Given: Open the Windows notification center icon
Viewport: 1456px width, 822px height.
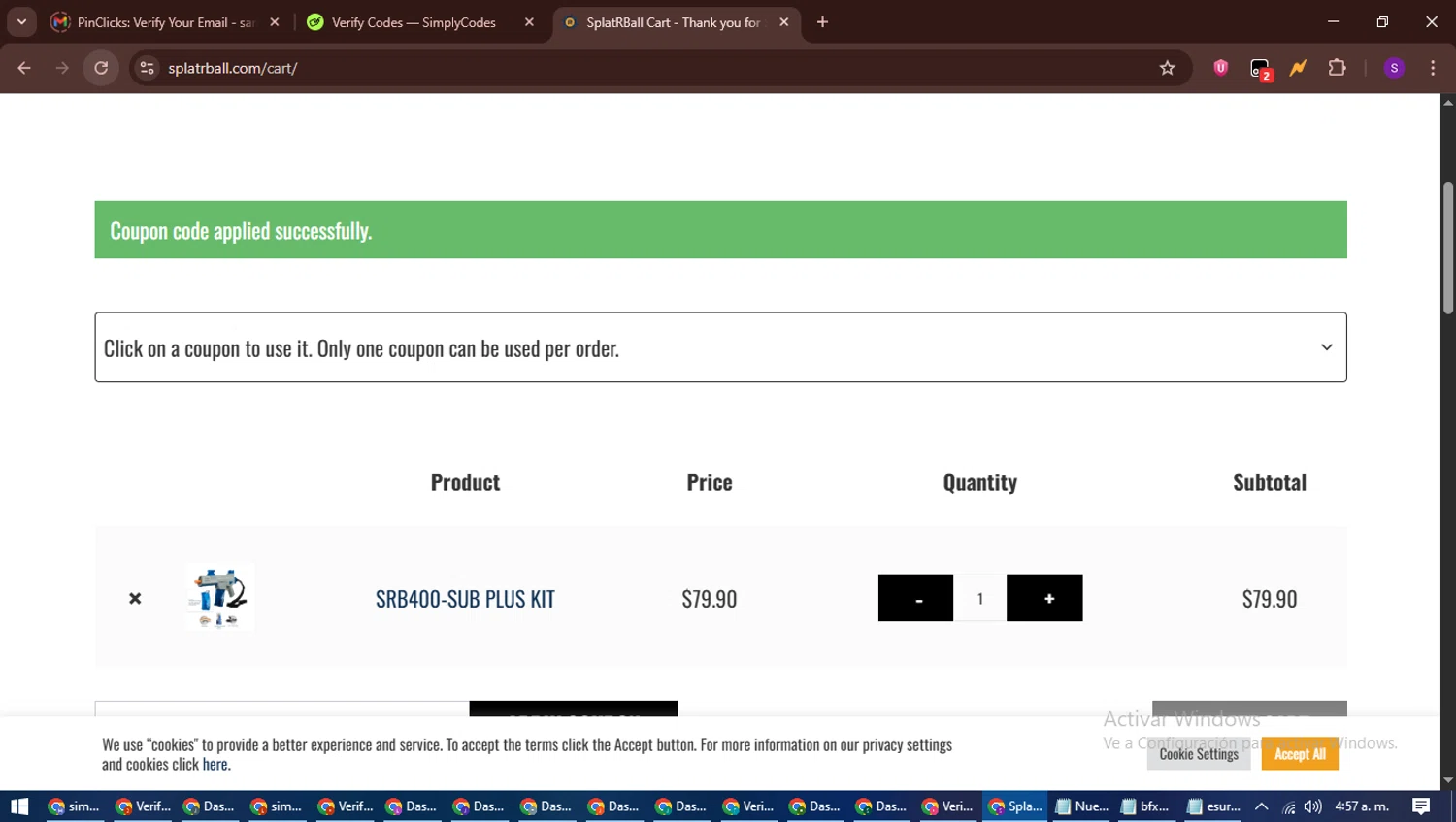Looking at the screenshot, I should click(x=1421, y=806).
